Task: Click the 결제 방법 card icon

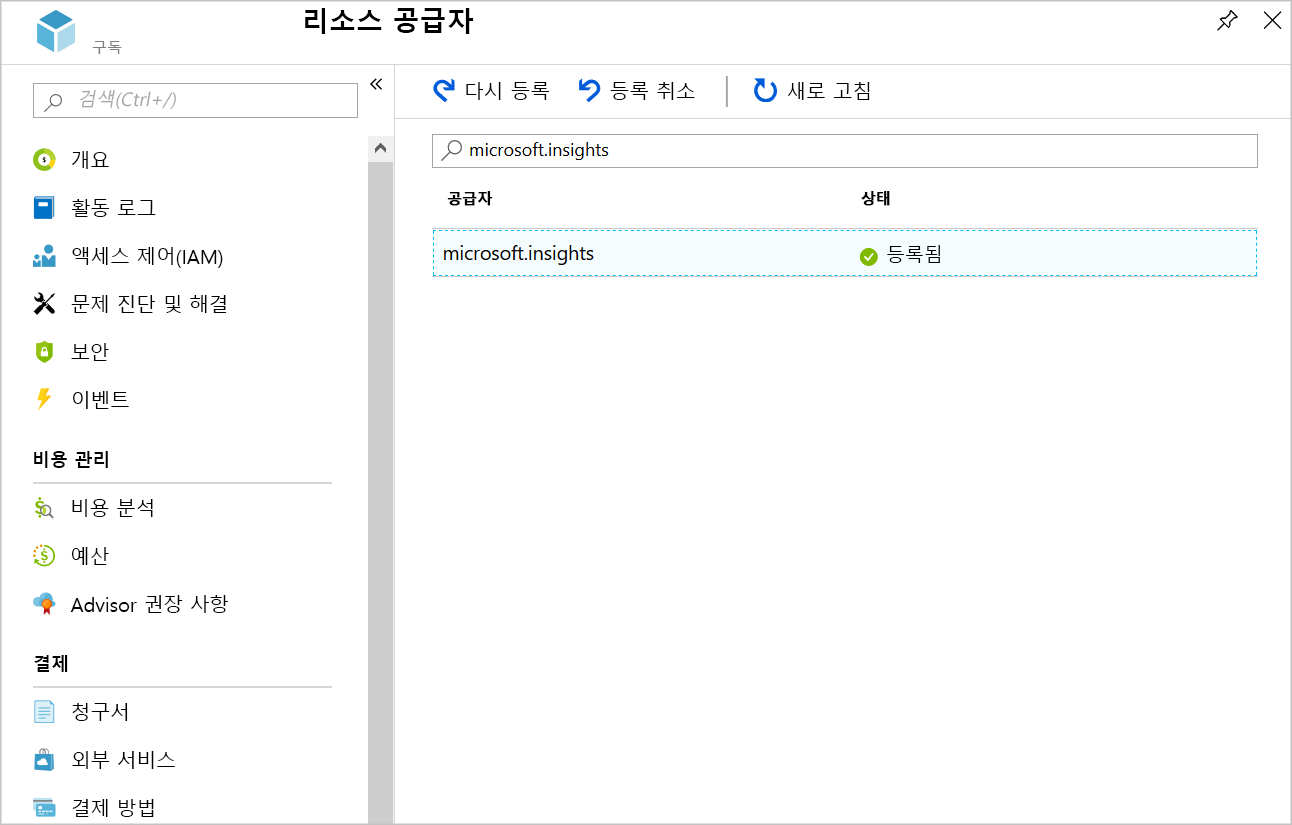Action: (x=44, y=808)
